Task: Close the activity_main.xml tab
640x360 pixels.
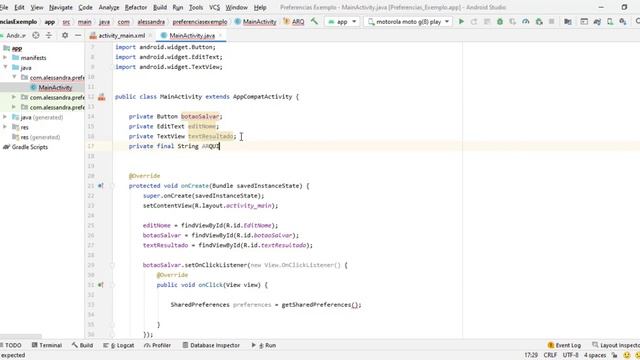Action: point(150,36)
